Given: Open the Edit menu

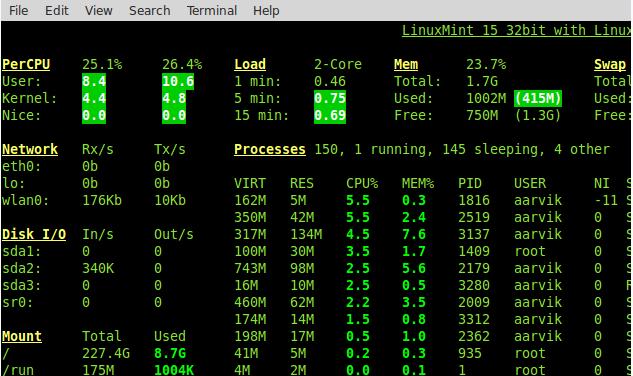Looking at the screenshot, I should (x=57, y=11).
